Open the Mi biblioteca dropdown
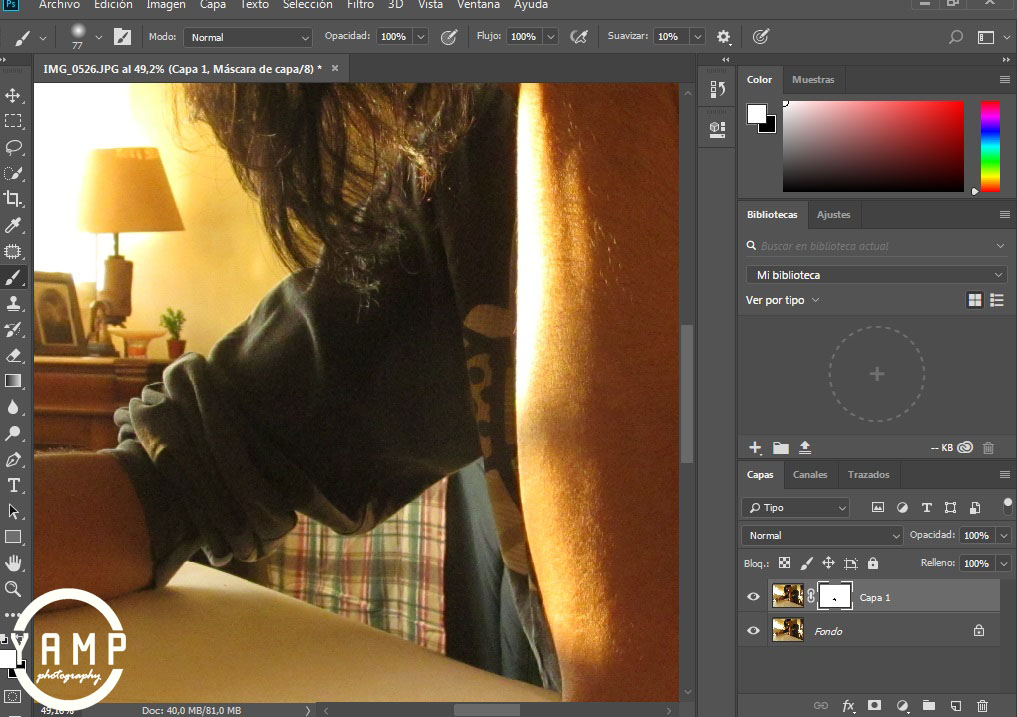This screenshot has width=1017, height=717. pos(877,275)
